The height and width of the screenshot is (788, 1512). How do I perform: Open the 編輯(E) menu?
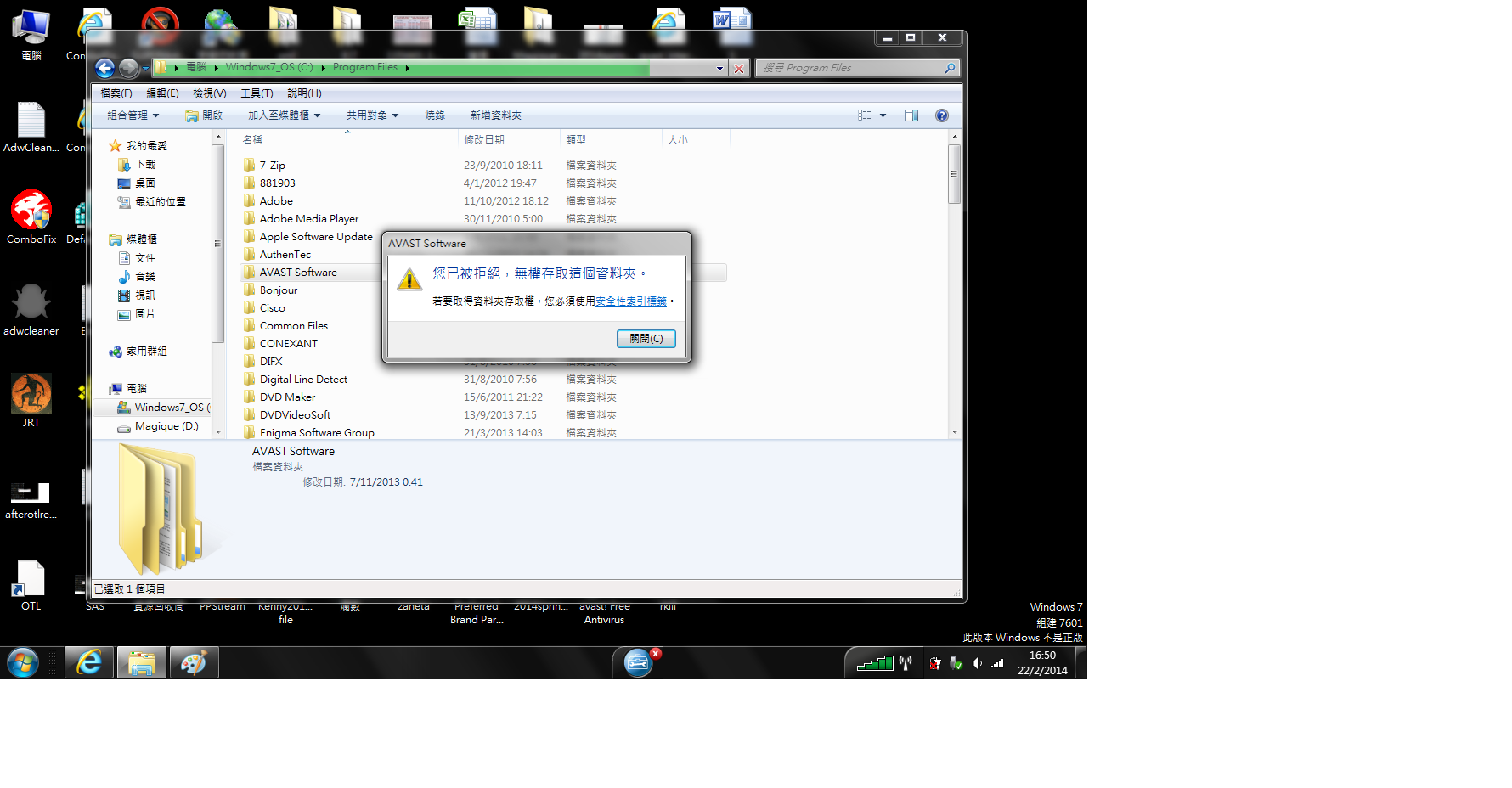[x=162, y=93]
